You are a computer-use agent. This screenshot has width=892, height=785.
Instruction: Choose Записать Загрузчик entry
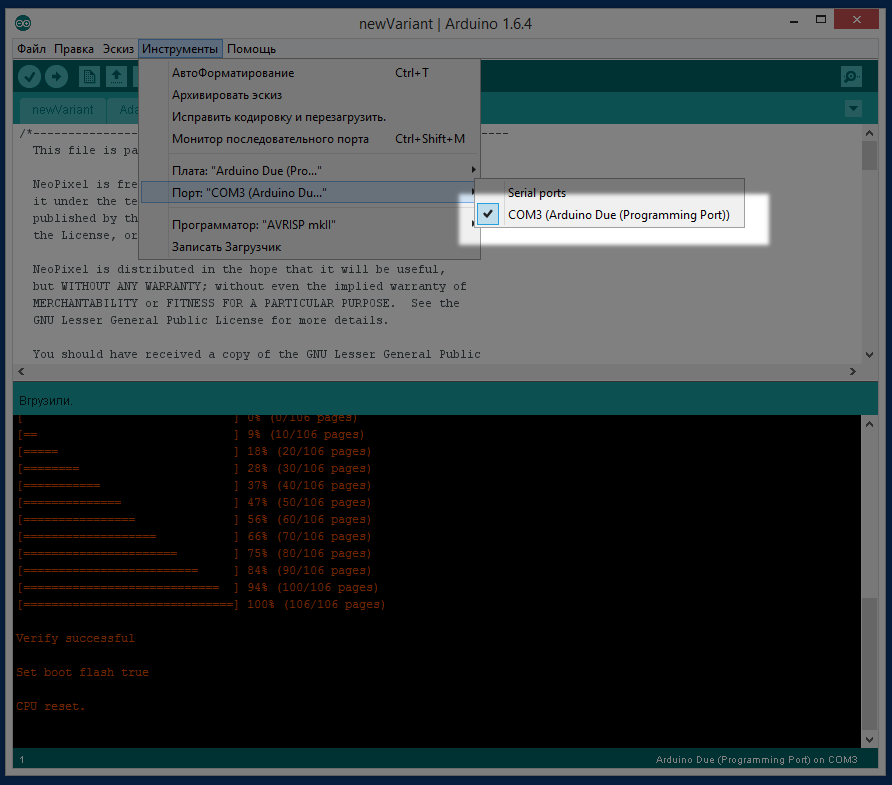(x=310, y=247)
